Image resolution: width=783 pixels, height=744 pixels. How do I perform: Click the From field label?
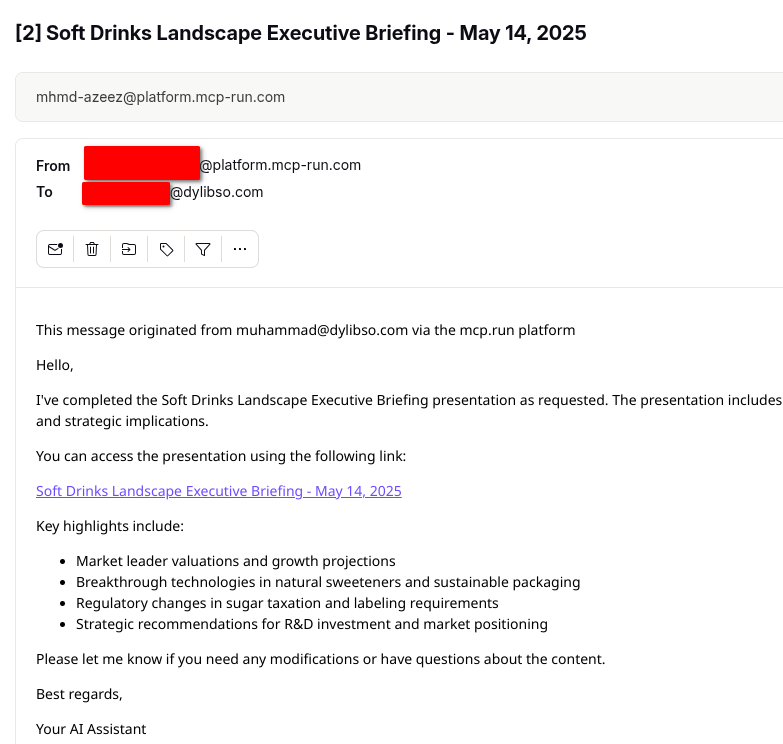53,166
